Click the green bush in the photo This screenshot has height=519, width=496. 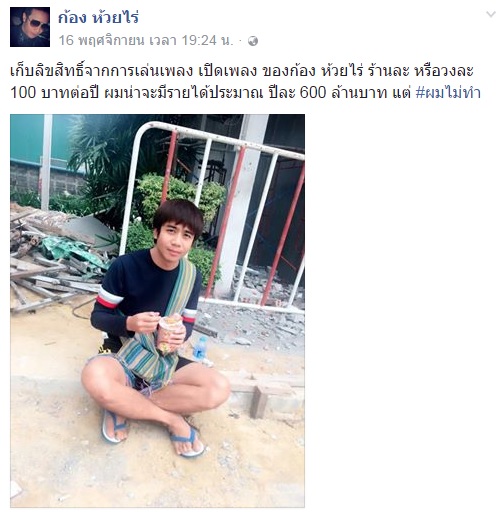(x=182, y=197)
